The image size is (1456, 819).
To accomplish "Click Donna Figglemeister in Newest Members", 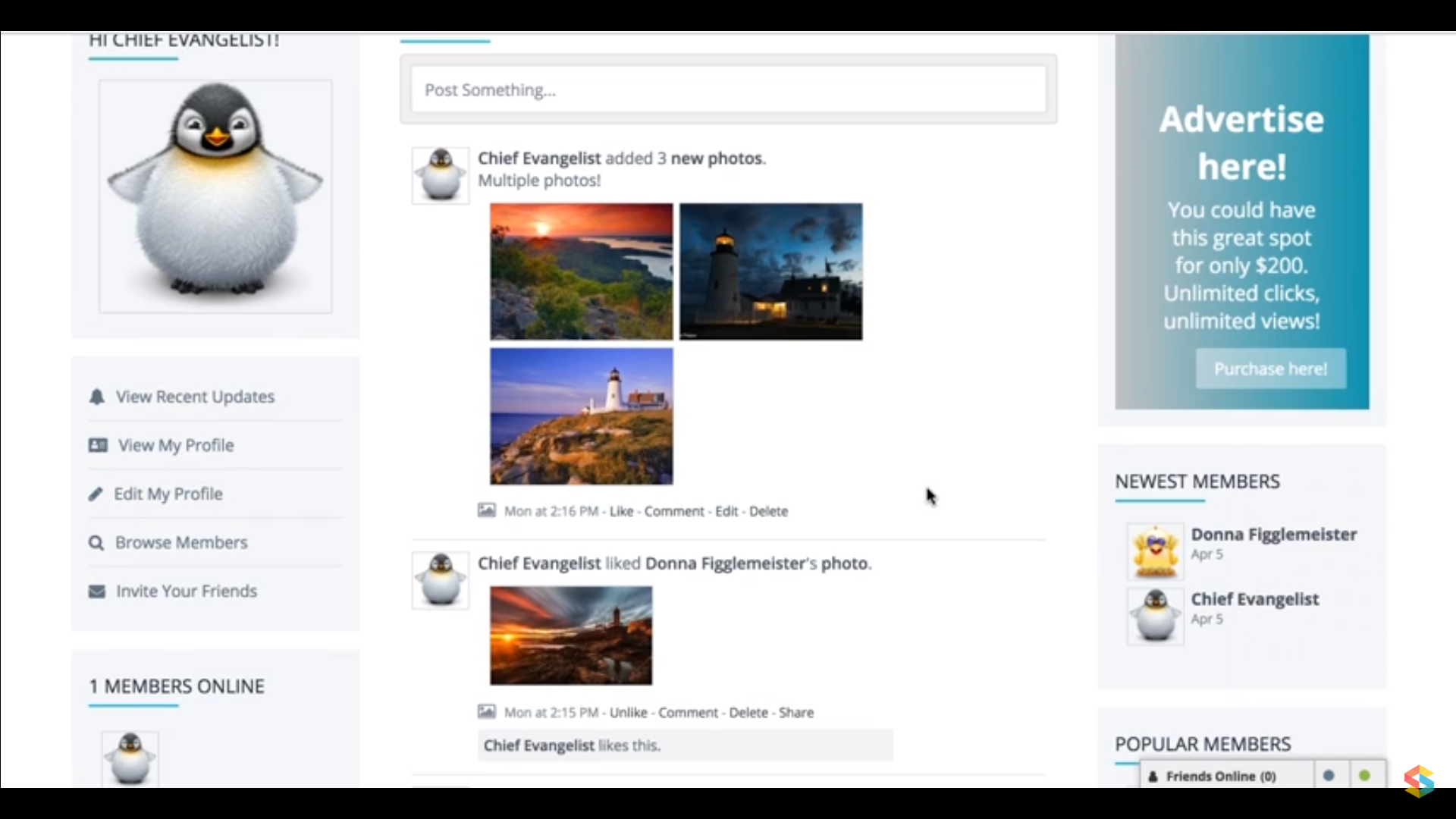I will pos(1273,535).
